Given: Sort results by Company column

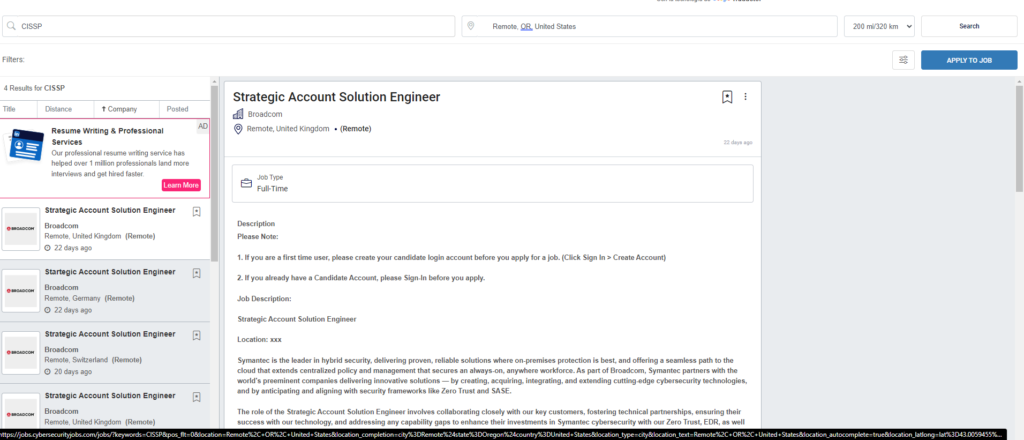Looking at the screenshot, I should click(x=120, y=109).
